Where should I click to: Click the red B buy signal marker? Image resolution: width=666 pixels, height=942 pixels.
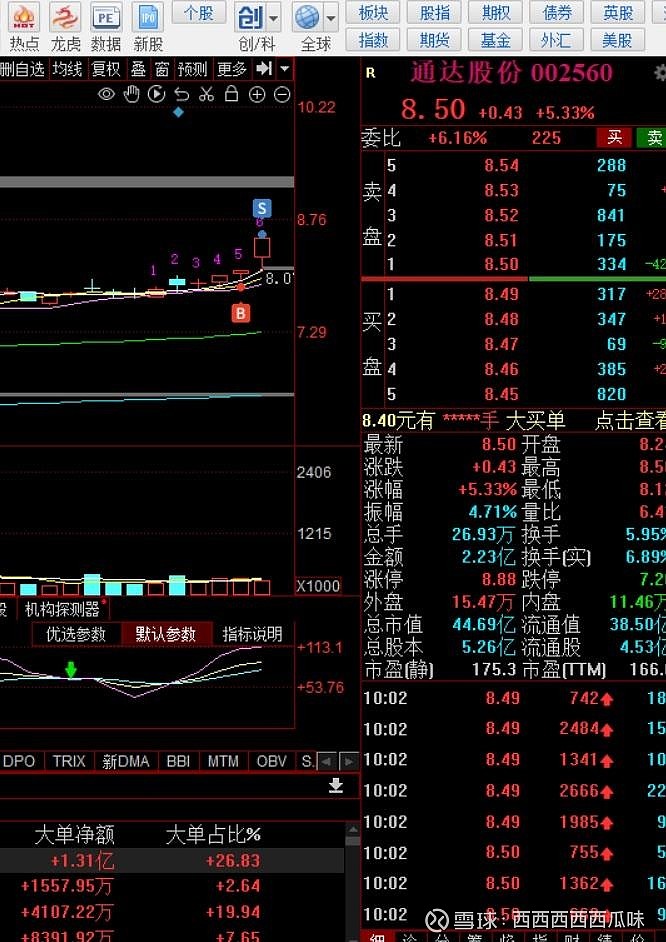point(241,312)
